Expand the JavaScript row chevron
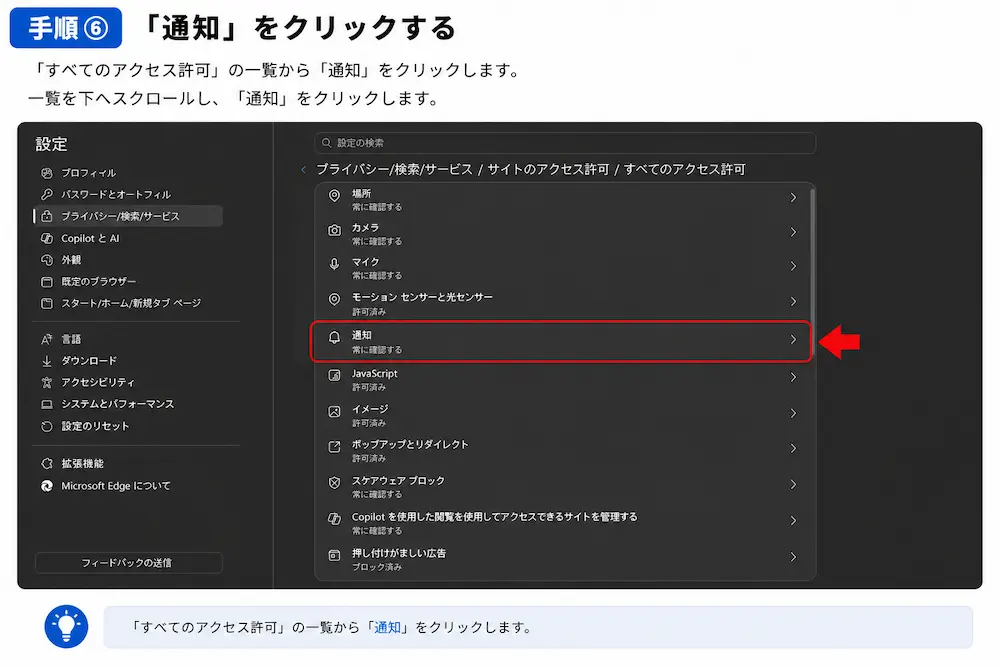Image resolution: width=1000 pixels, height=667 pixels. pyautogui.click(x=793, y=377)
